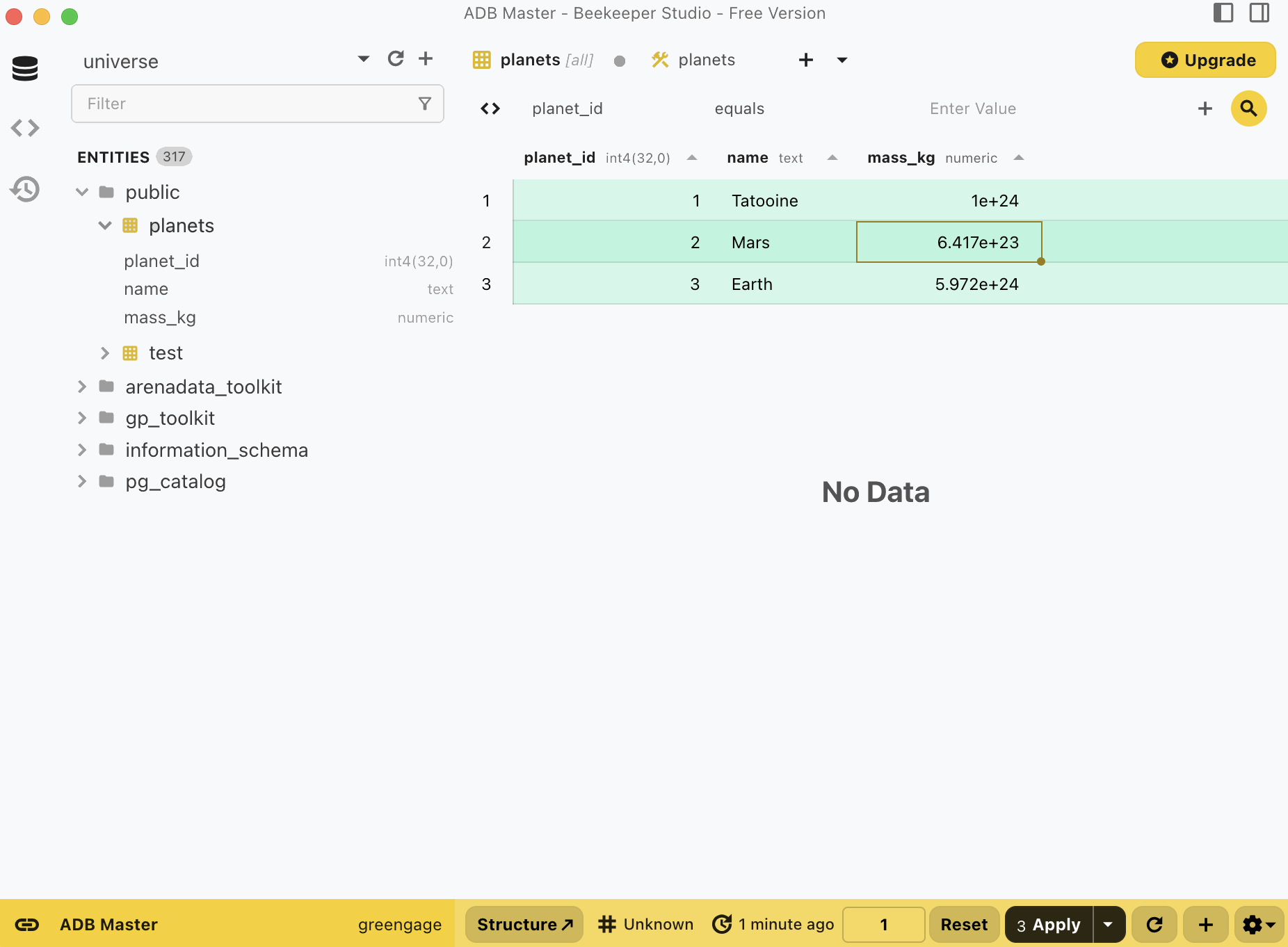Toggle raw filter code brackets icon
This screenshot has width=1288, height=947.
click(490, 108)
